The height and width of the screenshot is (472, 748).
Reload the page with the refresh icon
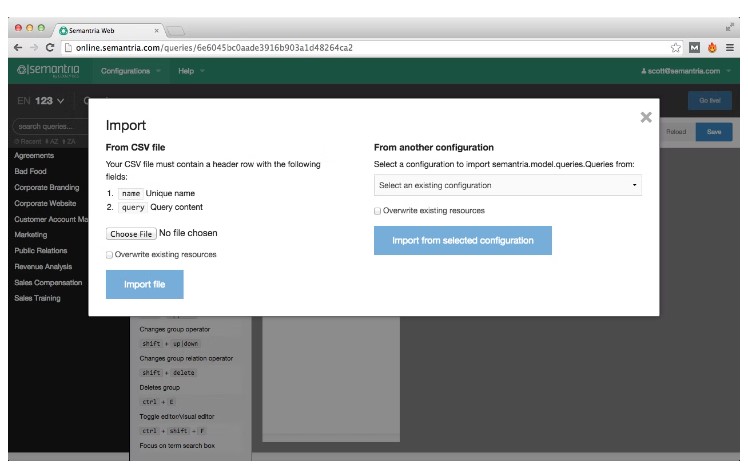coord(50,48)
